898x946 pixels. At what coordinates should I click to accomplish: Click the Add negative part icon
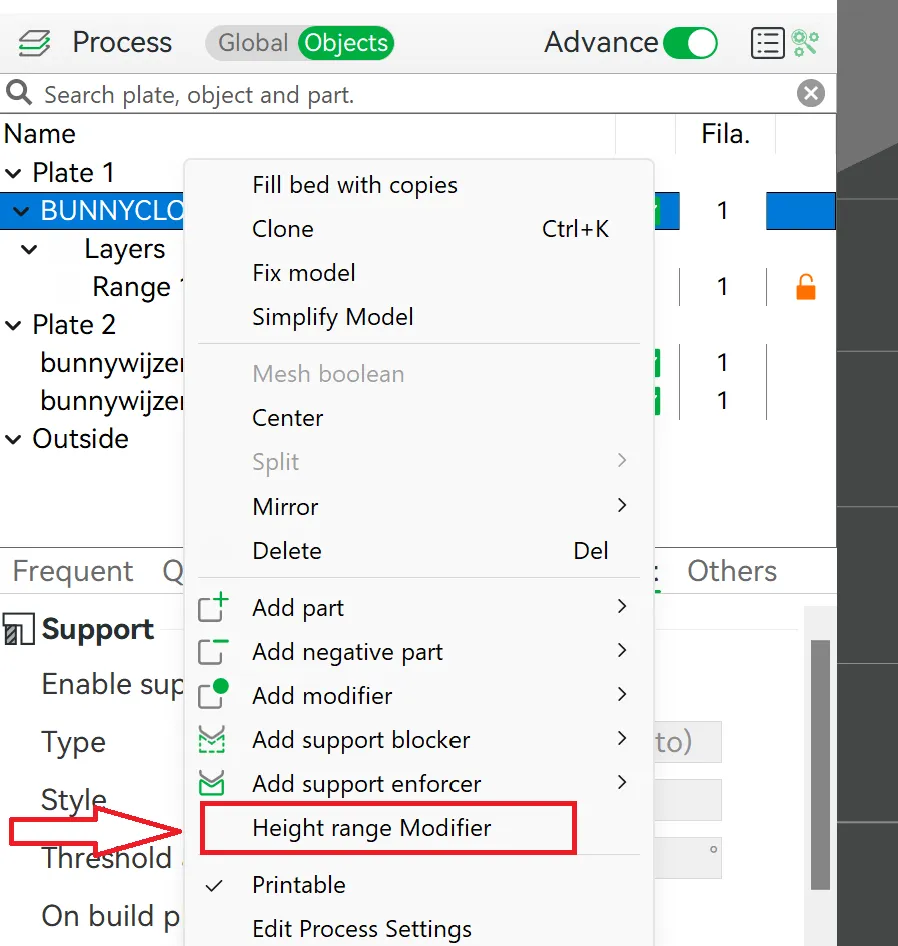213,652
